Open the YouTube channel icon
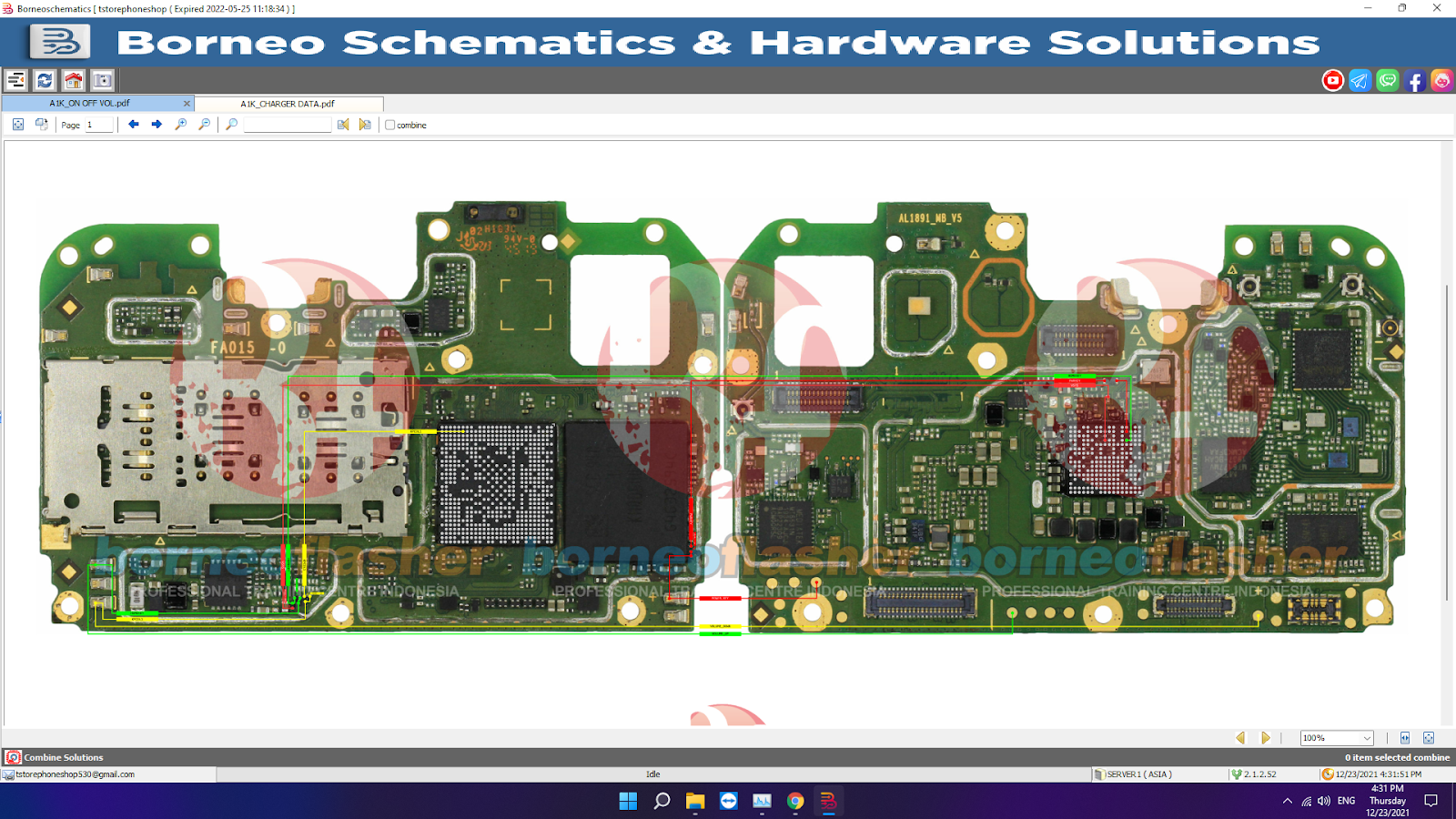Viewport: 1456px width, 819px height. click(1333, 80)
